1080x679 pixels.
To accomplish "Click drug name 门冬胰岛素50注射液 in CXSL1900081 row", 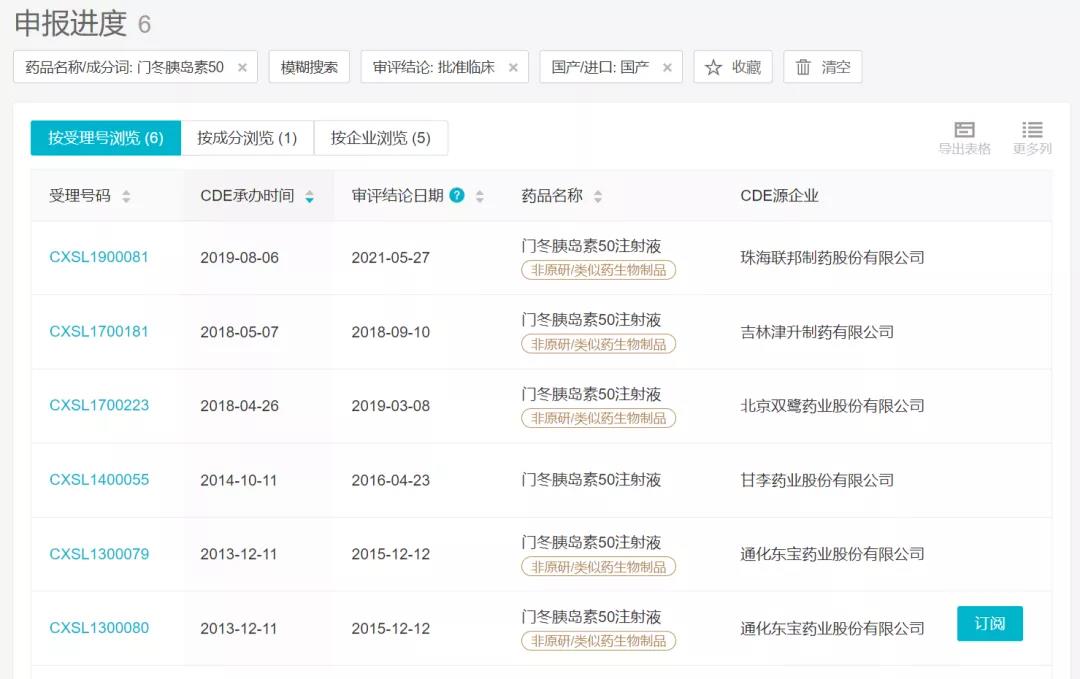I will click(591, 246).
